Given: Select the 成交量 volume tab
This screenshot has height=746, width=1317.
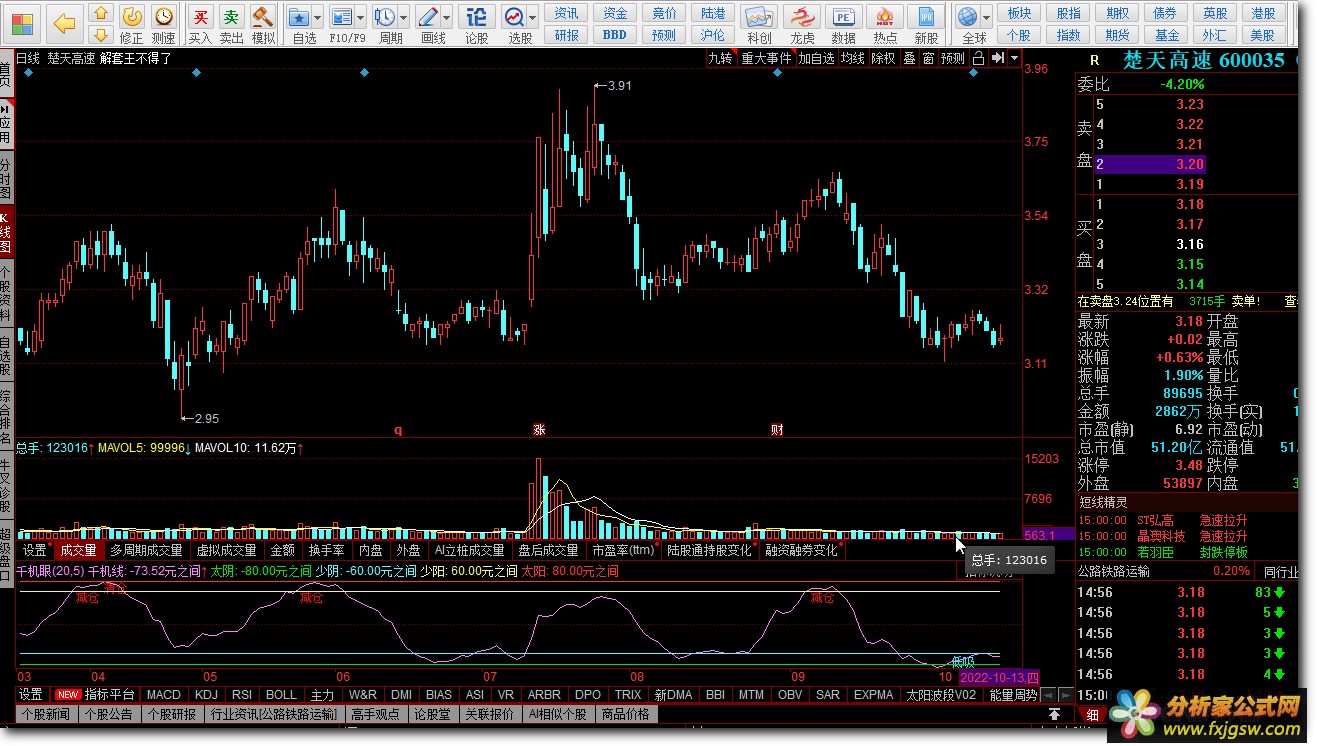Looking at the screenshot, I should [x=78, y=550].
